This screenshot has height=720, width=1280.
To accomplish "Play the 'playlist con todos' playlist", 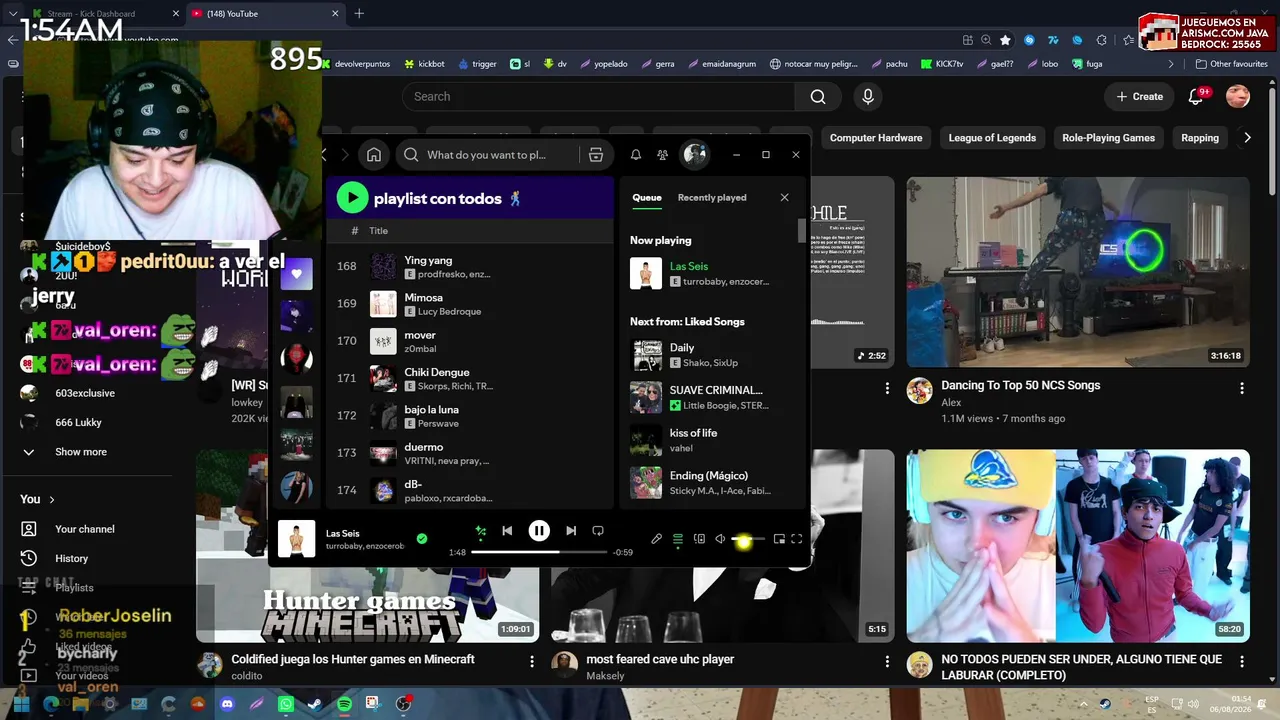I will (352, 198).
